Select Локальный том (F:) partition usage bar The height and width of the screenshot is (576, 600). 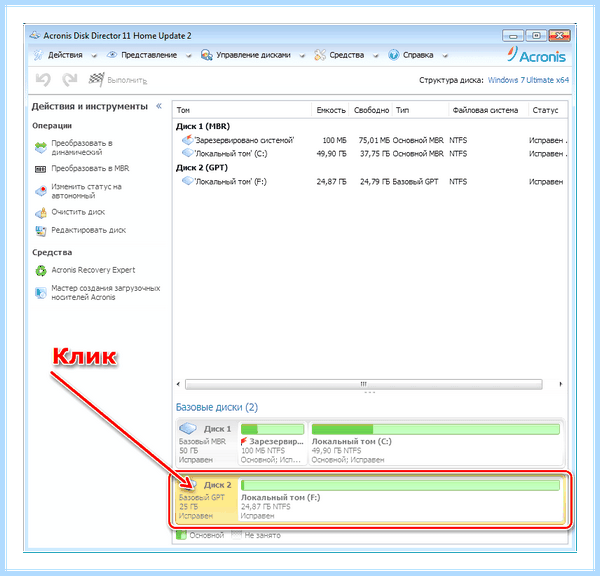(400, 485)
